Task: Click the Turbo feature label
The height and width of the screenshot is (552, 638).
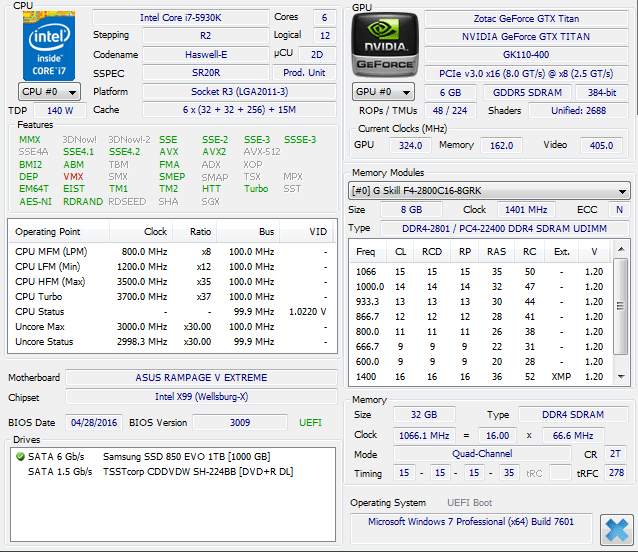Action: coord(256,189)
